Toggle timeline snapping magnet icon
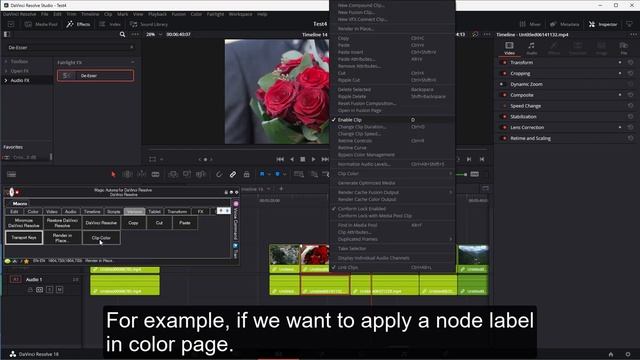 pos(219,174)
